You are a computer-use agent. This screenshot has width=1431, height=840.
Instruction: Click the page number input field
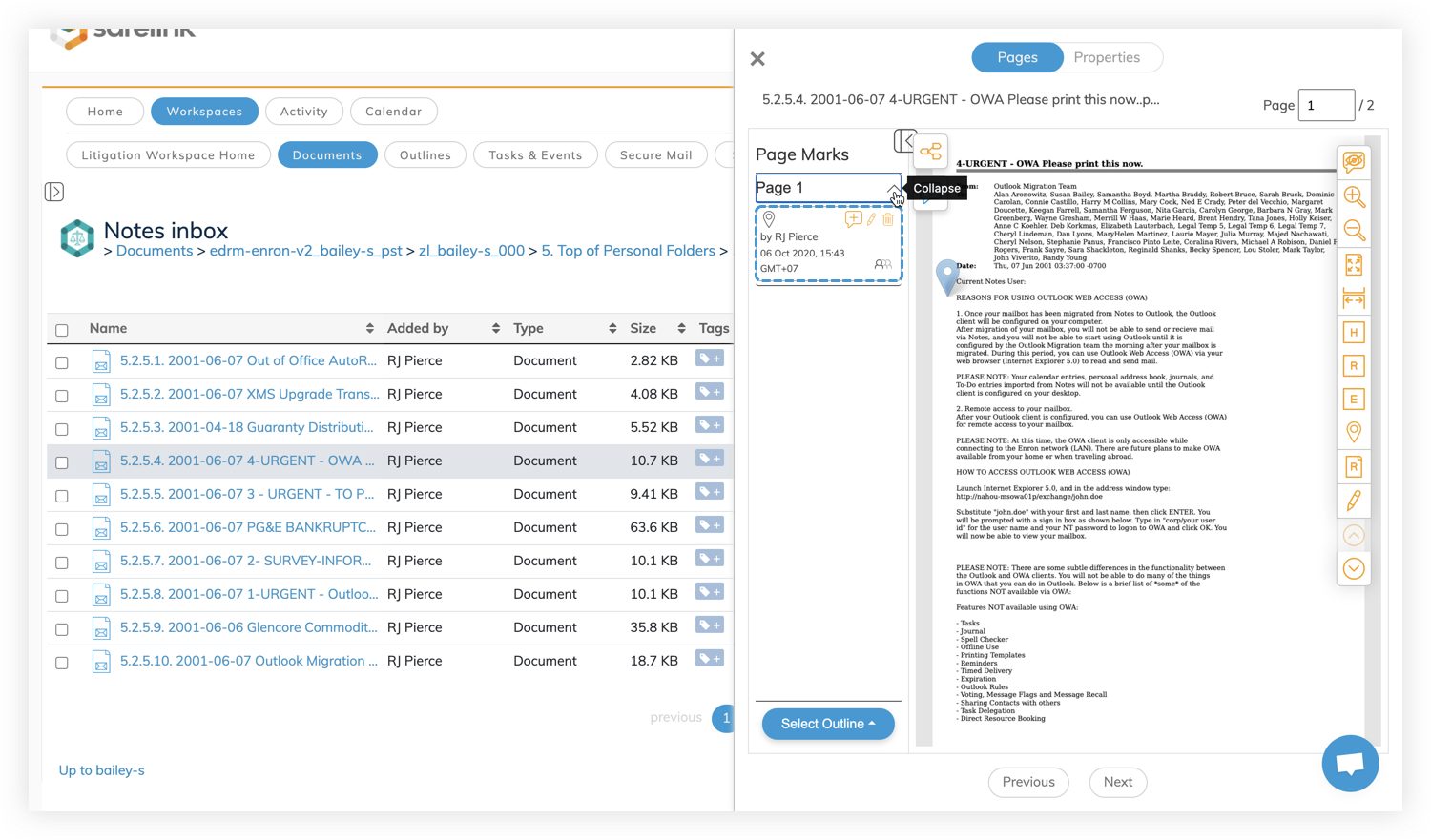click(1326, 105)
